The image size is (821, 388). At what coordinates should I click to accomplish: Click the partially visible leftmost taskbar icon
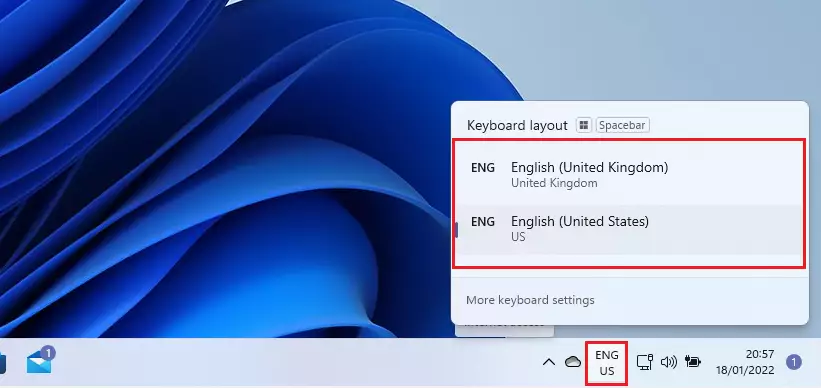(3, 362)
